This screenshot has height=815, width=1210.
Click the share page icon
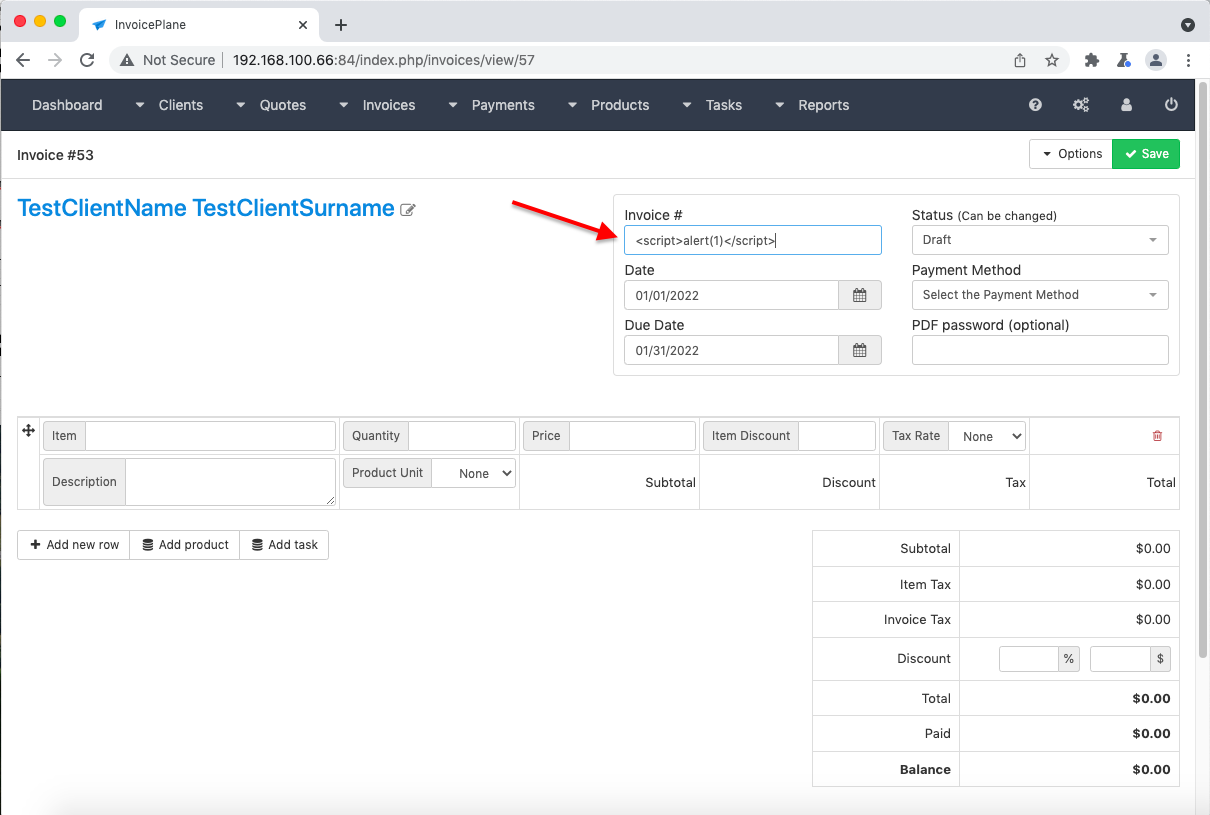1020,60
